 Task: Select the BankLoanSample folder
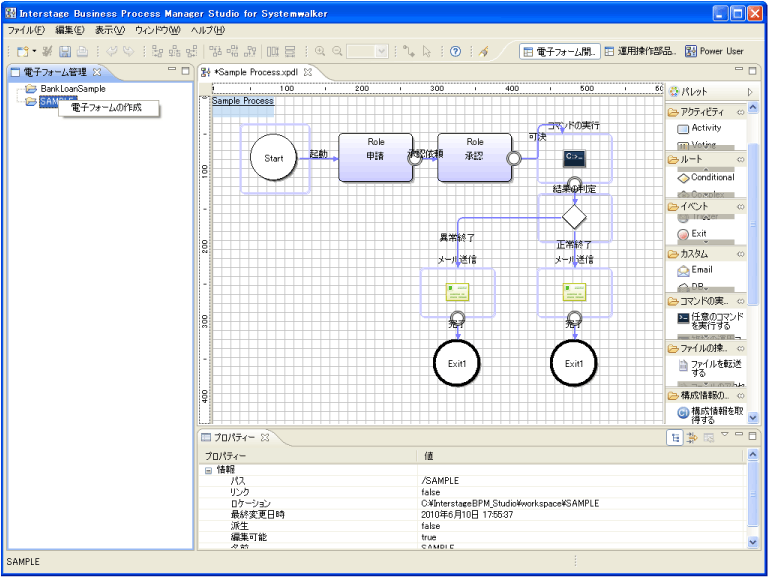[x=73, y=89]
